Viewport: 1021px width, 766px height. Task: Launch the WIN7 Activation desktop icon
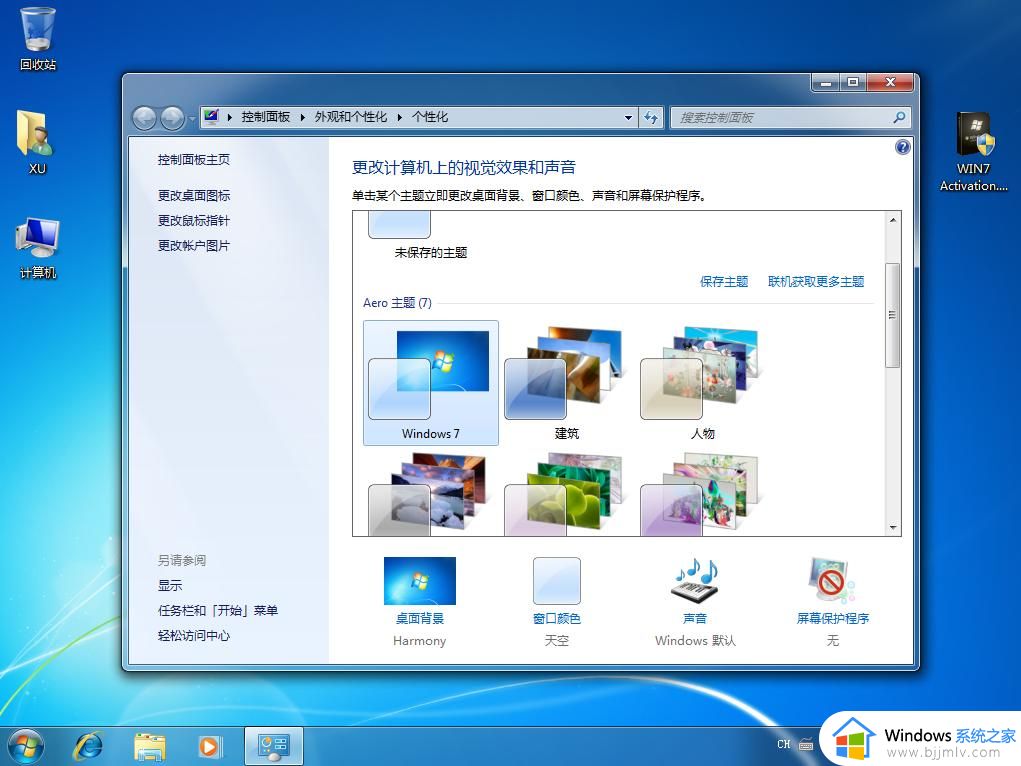973,151
